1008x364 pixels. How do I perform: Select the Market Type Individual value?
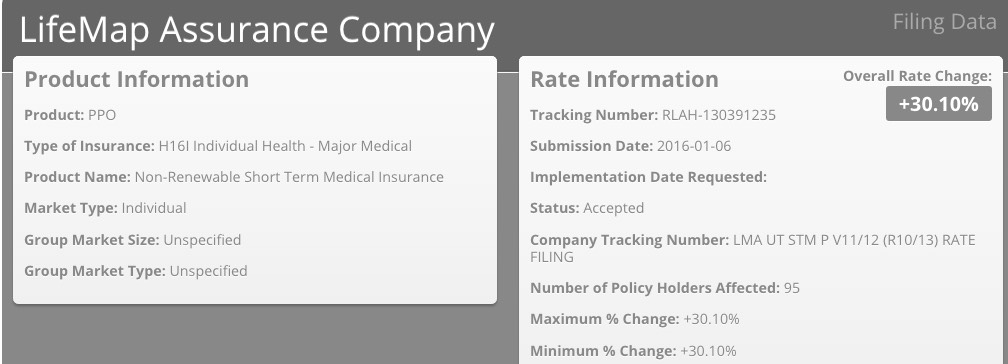tap(154, 208)
